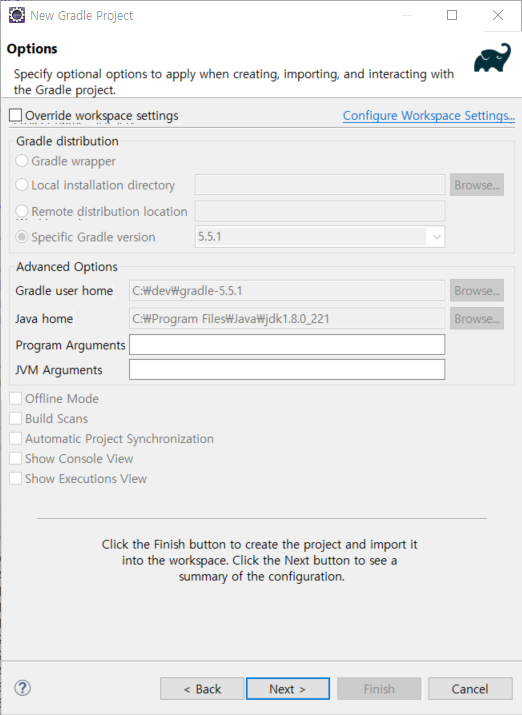Click the Gradle user home path field
The width and height of the screenshot is (522, 715).
coord(287,290)
